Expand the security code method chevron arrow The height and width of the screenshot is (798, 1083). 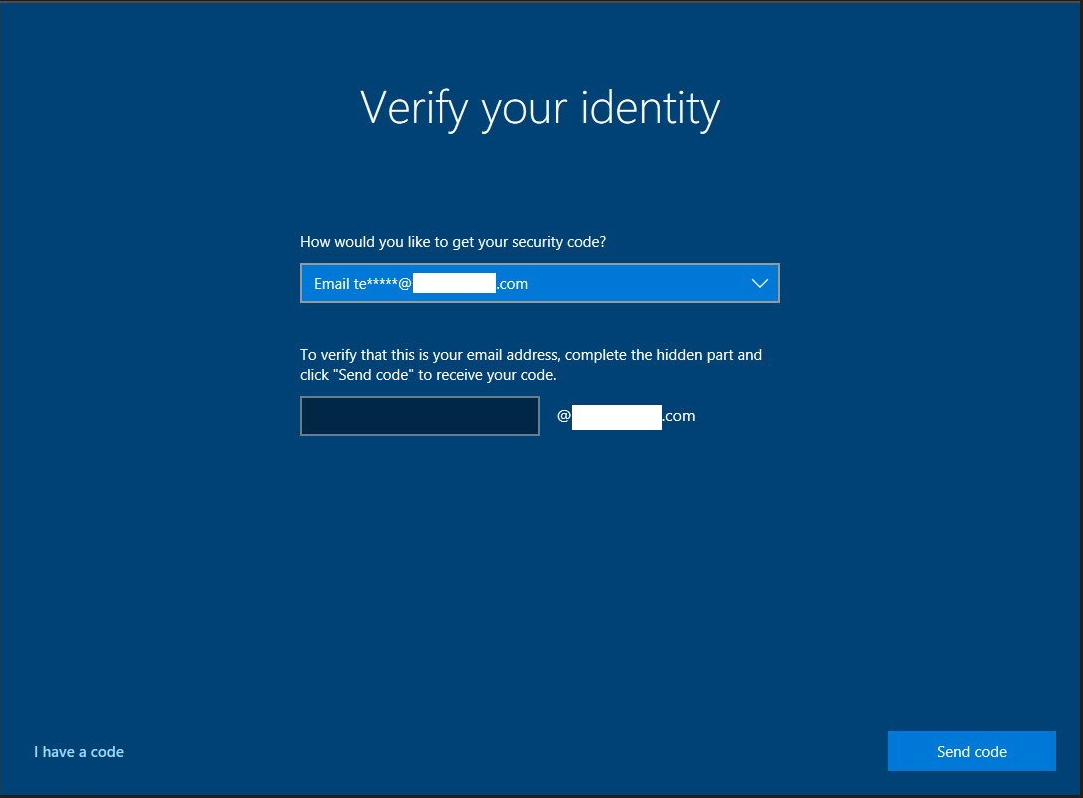coord(759,284)
